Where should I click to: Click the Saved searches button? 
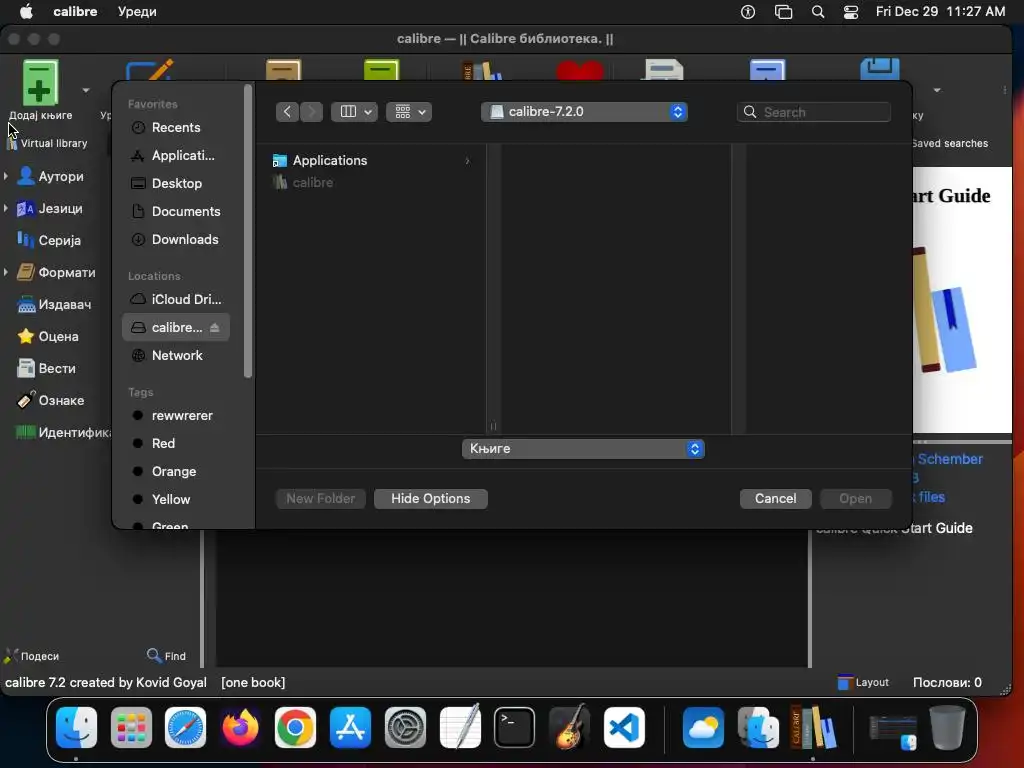(x=950, y=143)
